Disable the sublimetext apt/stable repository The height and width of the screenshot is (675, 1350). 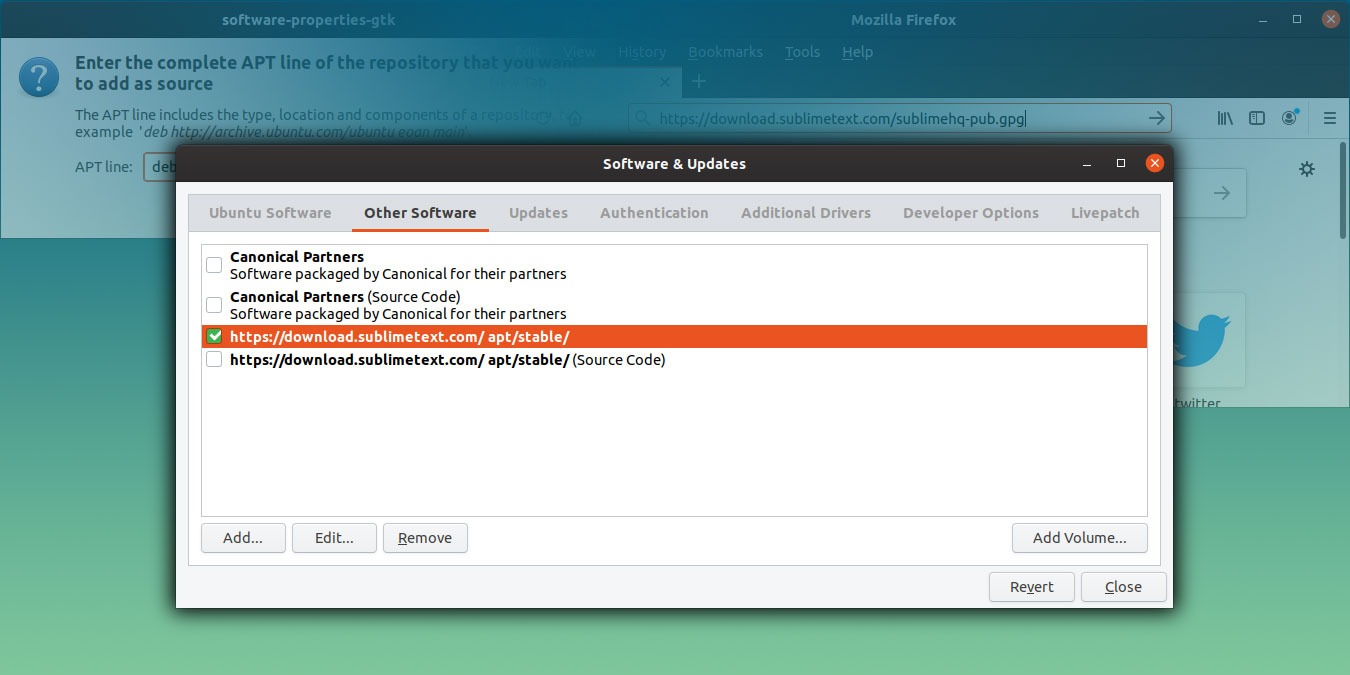(x=213, y=336)
